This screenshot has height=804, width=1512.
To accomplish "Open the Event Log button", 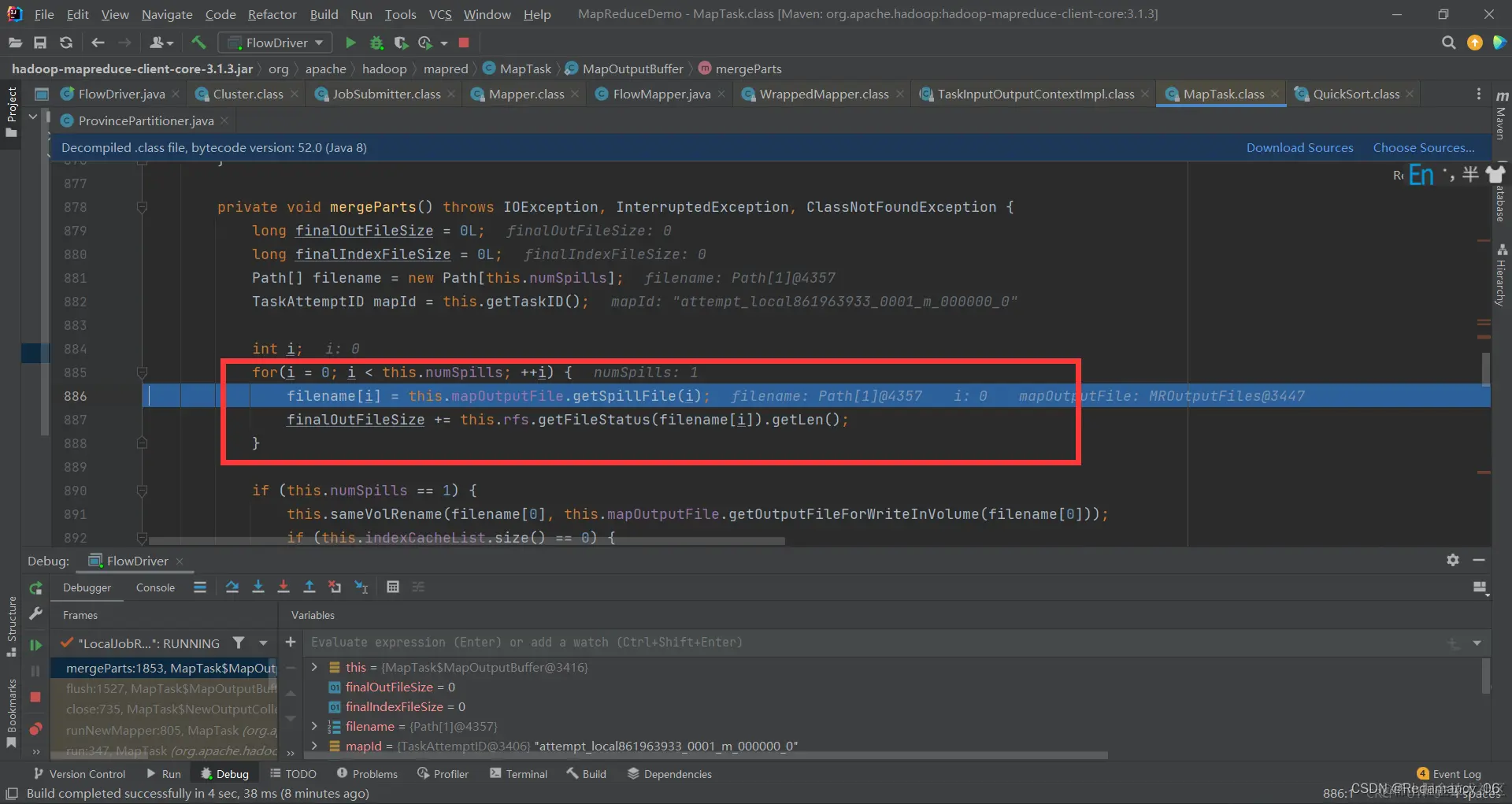I will tap(1449, 774).
